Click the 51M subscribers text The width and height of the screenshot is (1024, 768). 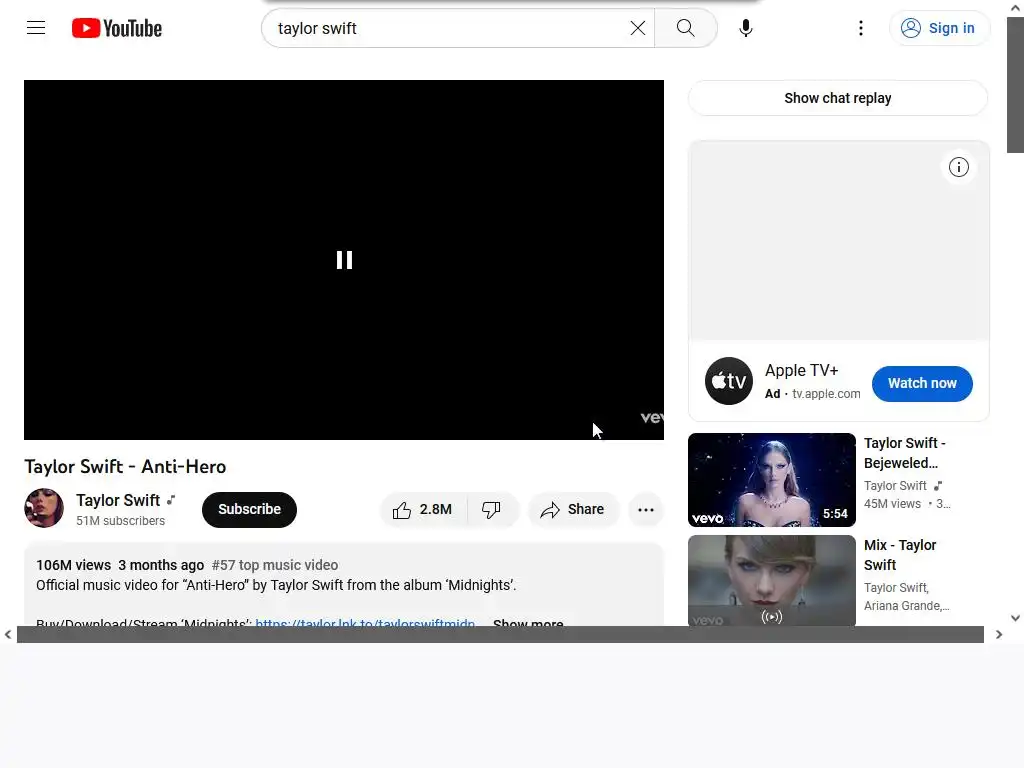[x=120, y=520]
